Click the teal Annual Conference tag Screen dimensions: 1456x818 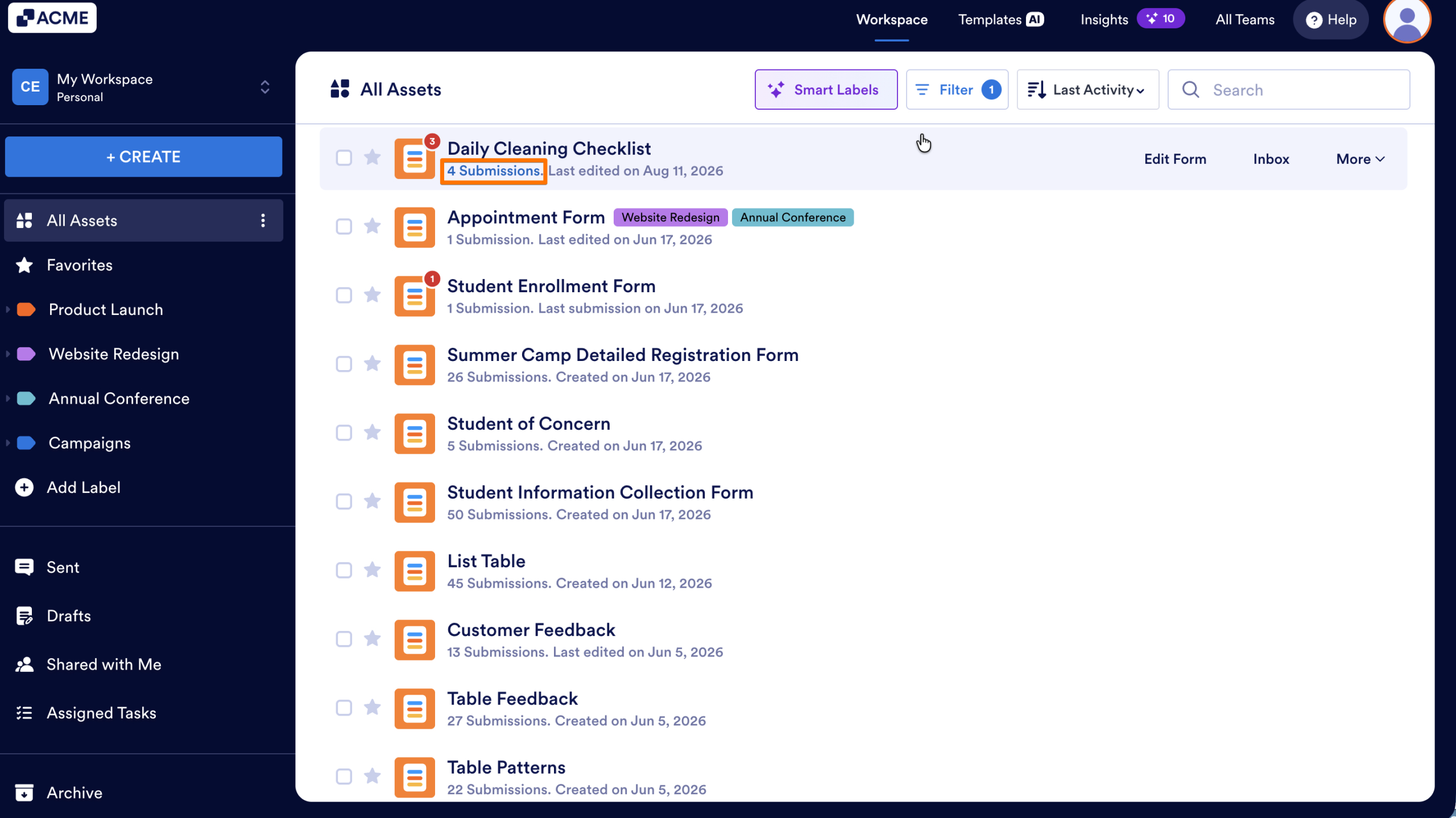793,217
